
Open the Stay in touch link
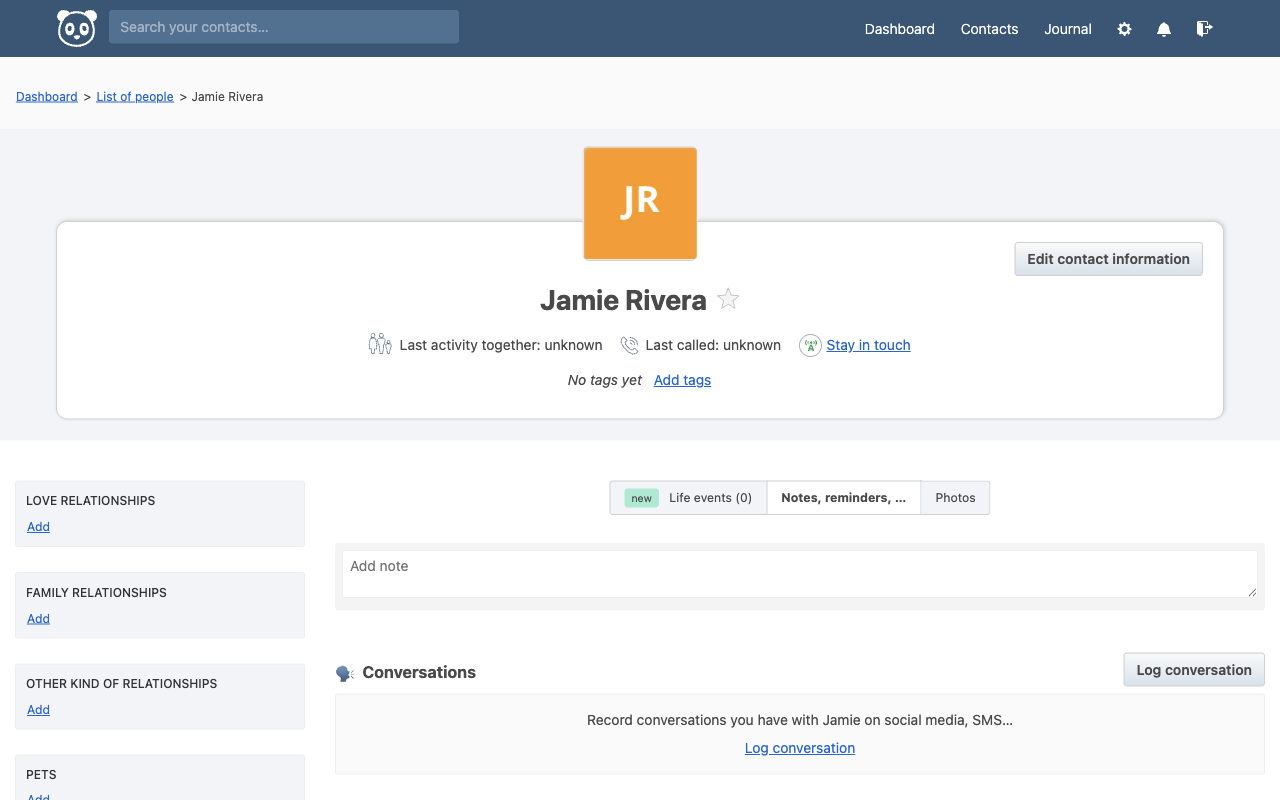coord(868,345)
